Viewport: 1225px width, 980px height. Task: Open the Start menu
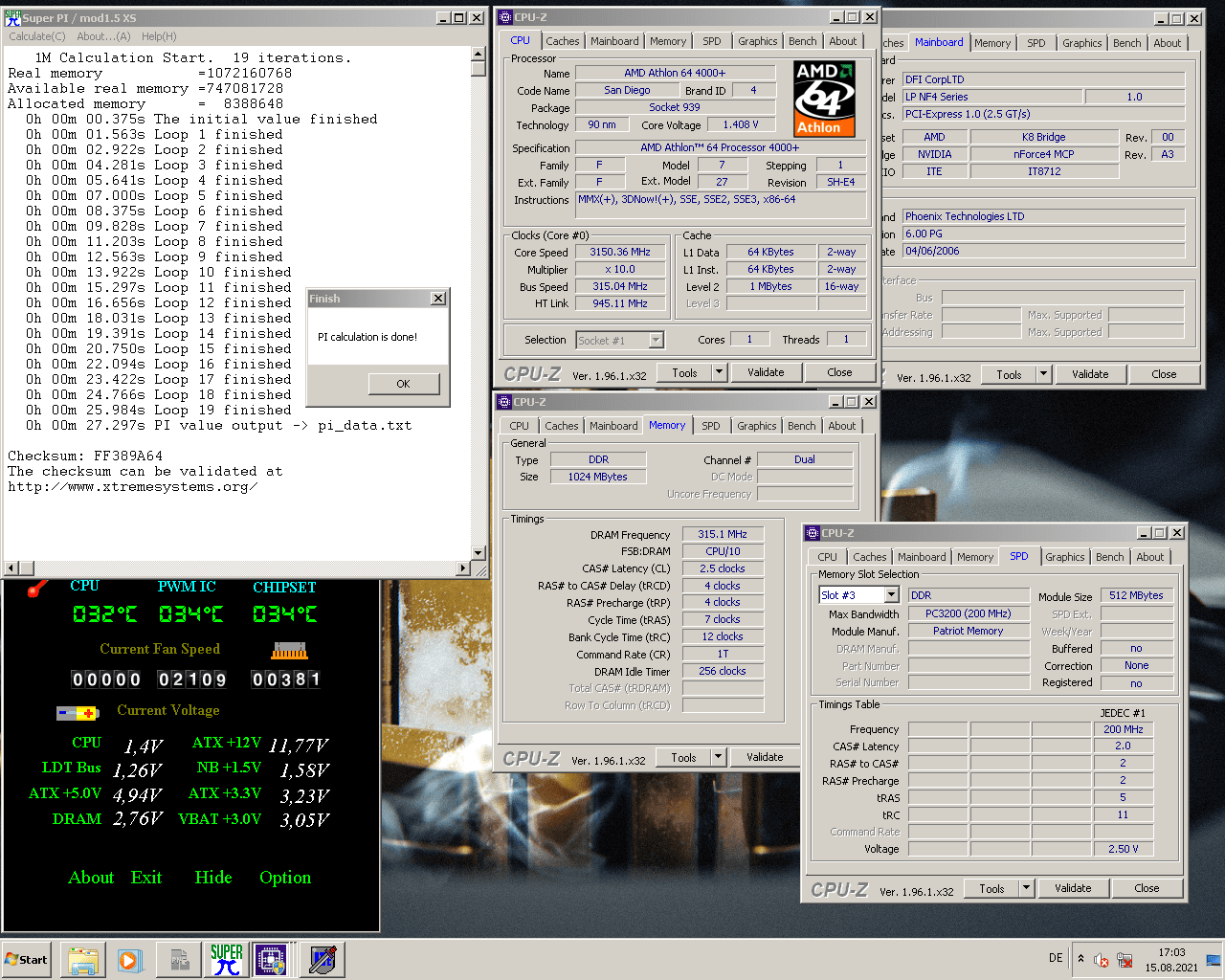(27, 959)
